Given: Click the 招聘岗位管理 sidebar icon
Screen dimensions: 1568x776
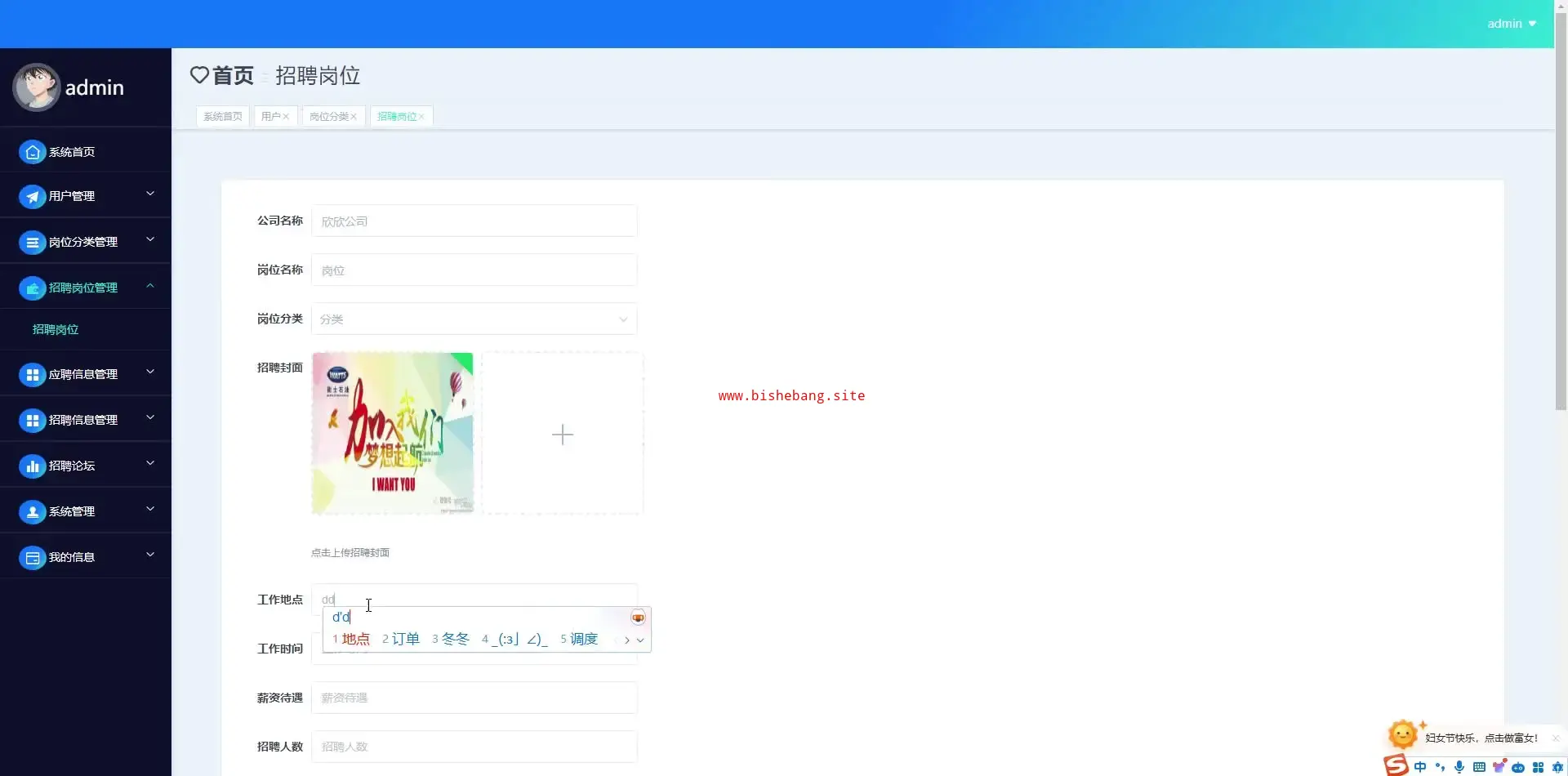Looking at the screenshot, I should point(32,288).
